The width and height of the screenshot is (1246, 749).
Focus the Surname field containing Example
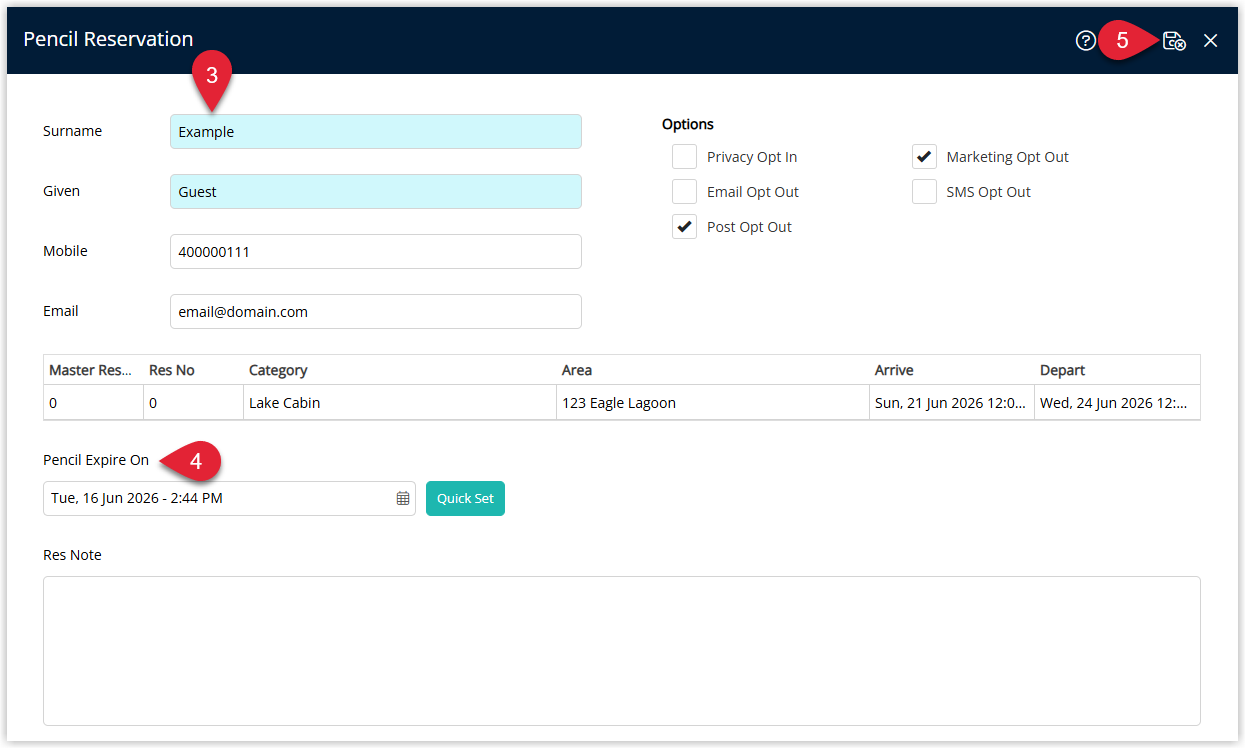(x=376, y=132)
